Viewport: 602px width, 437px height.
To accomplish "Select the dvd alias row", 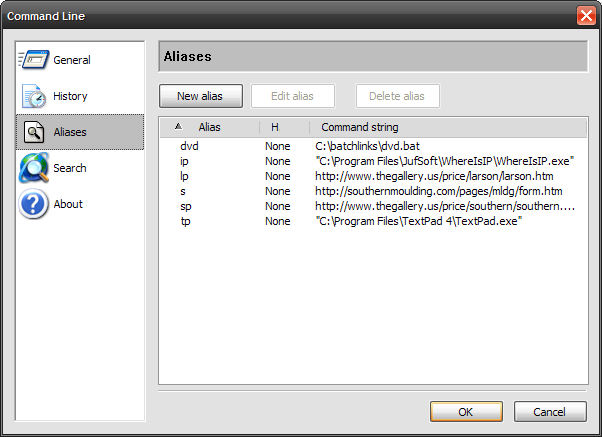I will pyautogui.click(x=189, y=146).
